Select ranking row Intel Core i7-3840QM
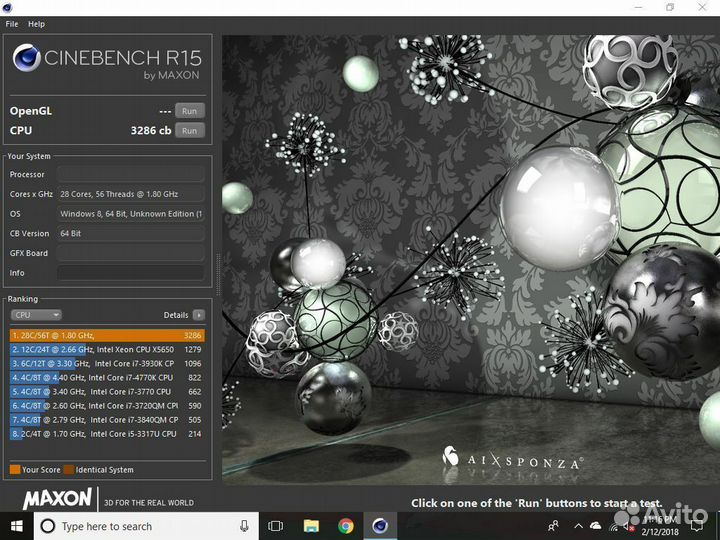This screenshot has height=540, width=720. 107,420
